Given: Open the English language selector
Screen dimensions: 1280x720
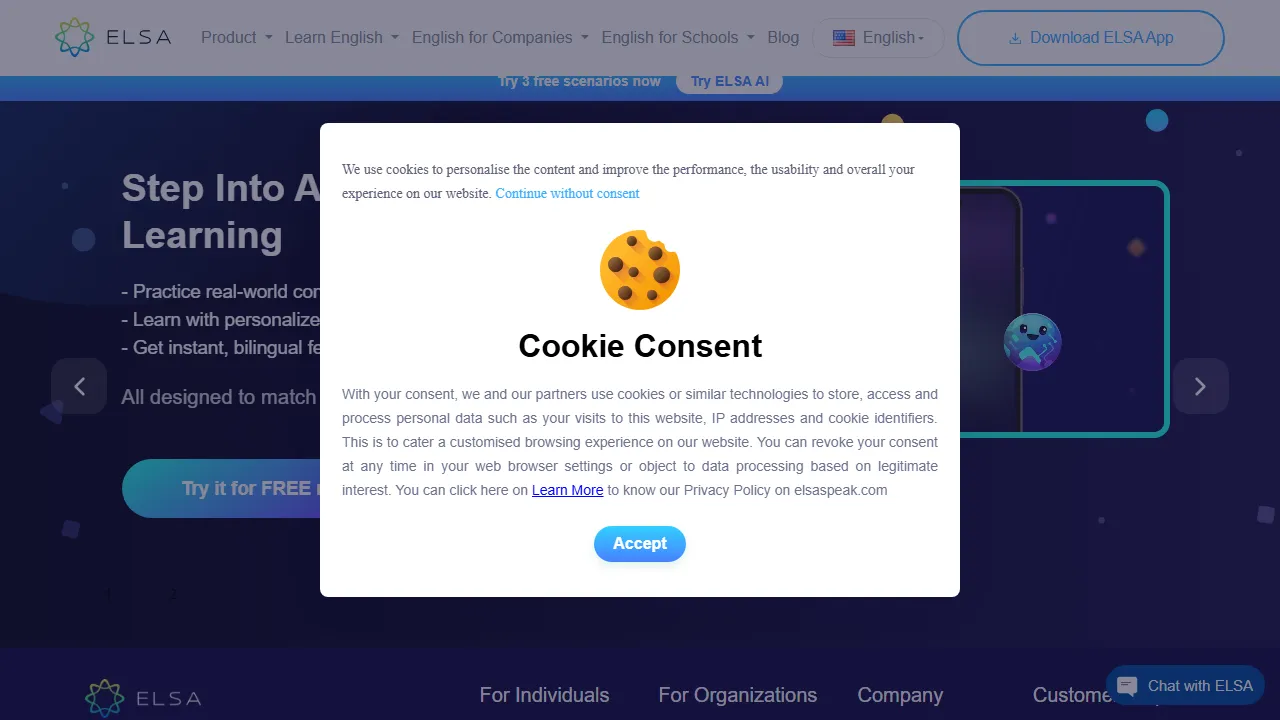Looking at the screenshot, I should (878, 38).
